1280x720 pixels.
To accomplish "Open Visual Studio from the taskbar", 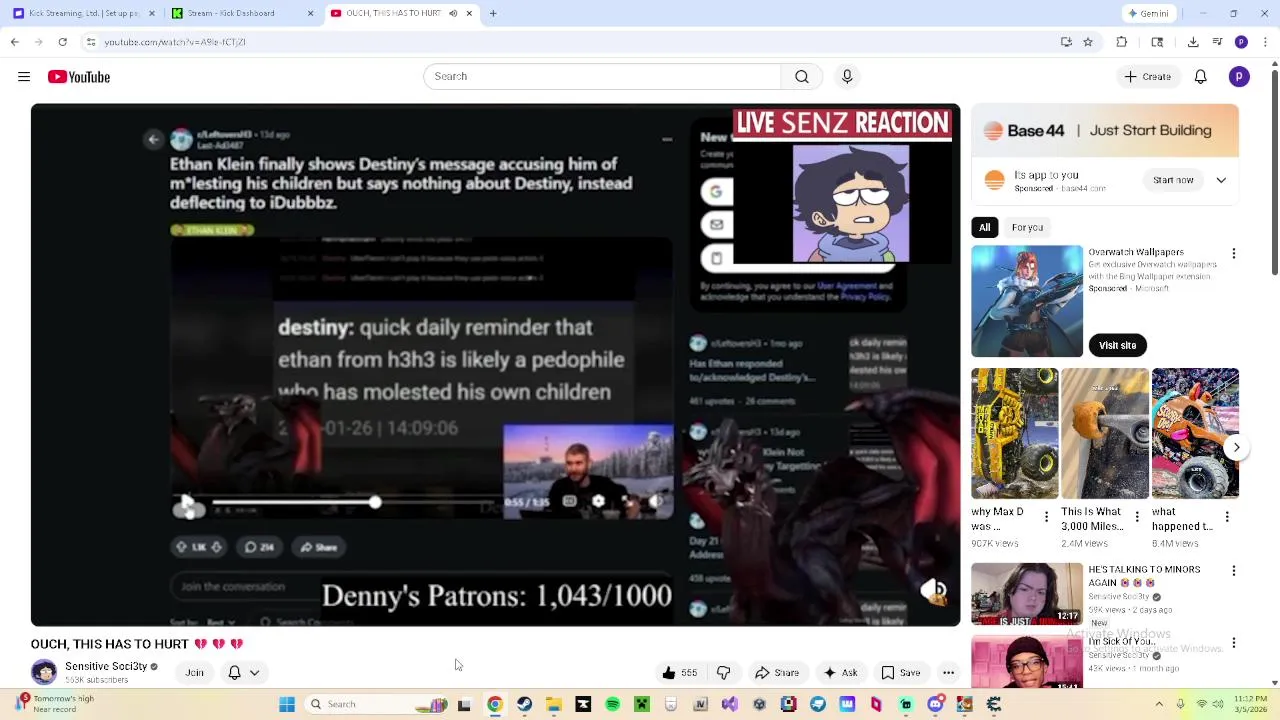I will pyautogui.click(x=730, y=704).
